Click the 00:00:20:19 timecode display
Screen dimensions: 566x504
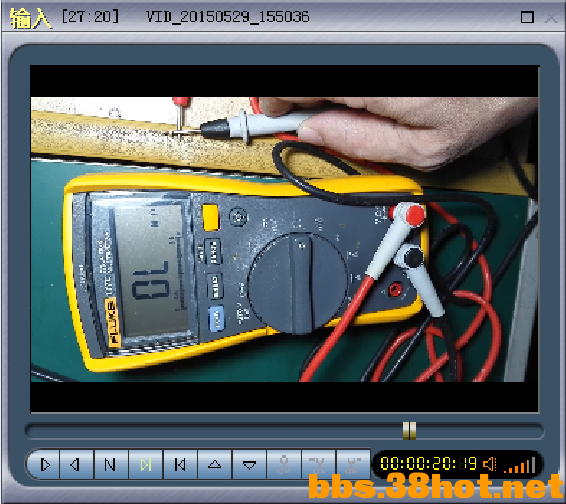coord(428,464)
